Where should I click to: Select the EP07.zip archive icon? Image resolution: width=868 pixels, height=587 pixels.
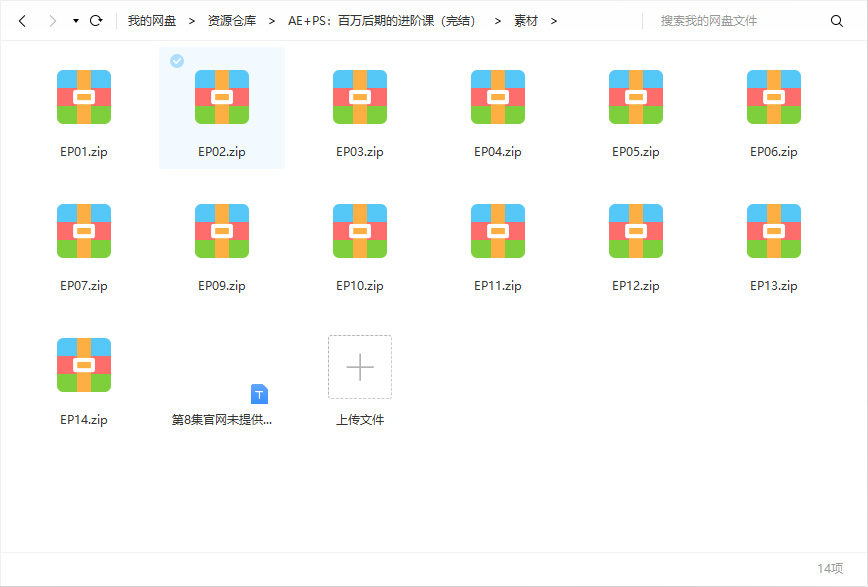(x=84, y=231)
